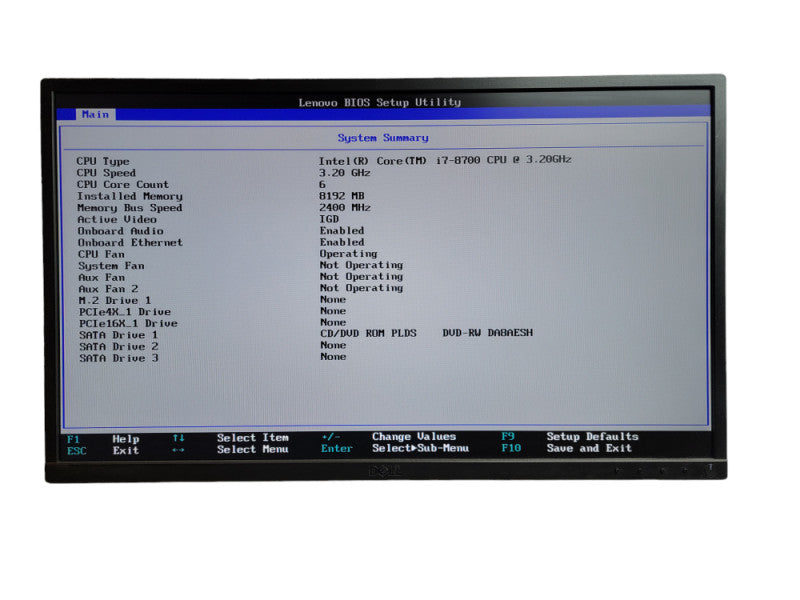Click the core count value 6

[x=322, y=185]
